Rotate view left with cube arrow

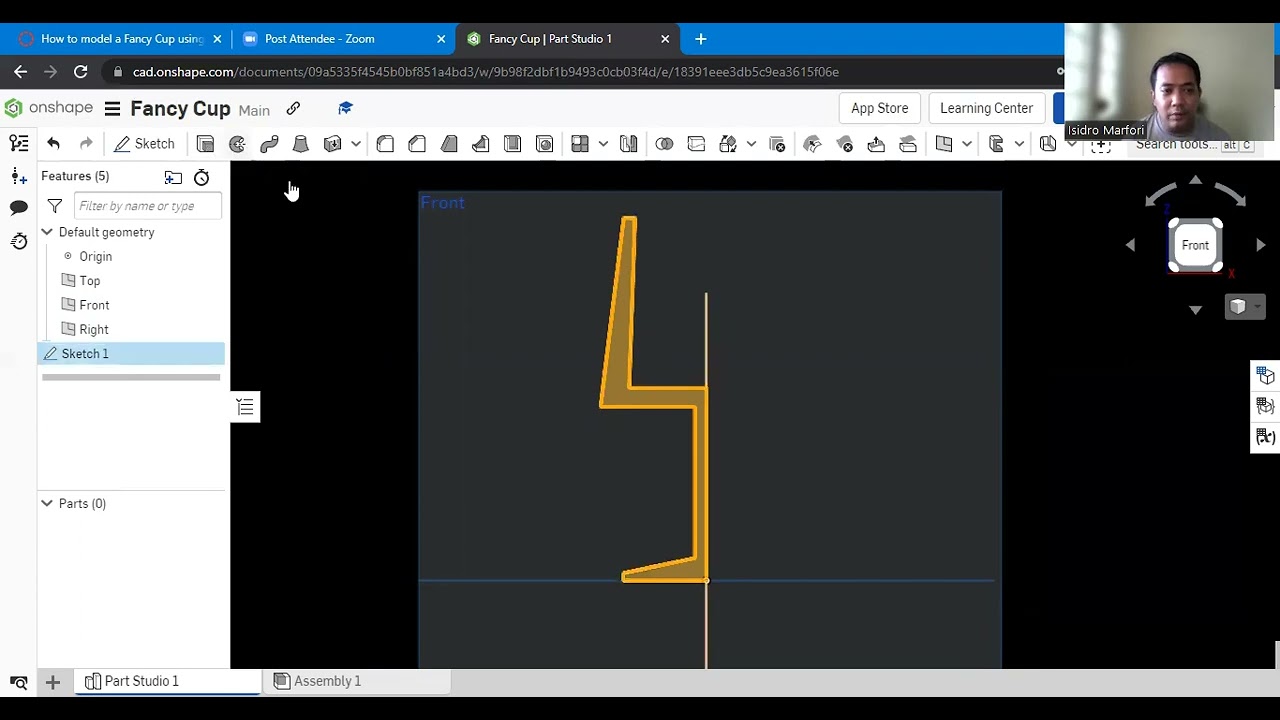click(1130, 245)
